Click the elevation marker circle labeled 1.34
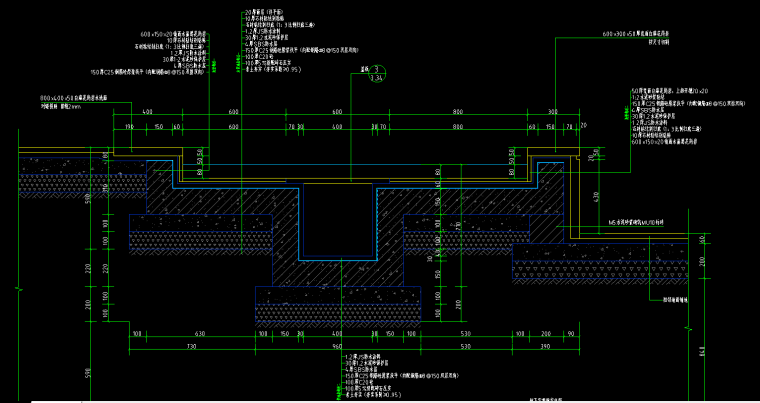Screen dimensions: 760x403 [x=376, y=76]
